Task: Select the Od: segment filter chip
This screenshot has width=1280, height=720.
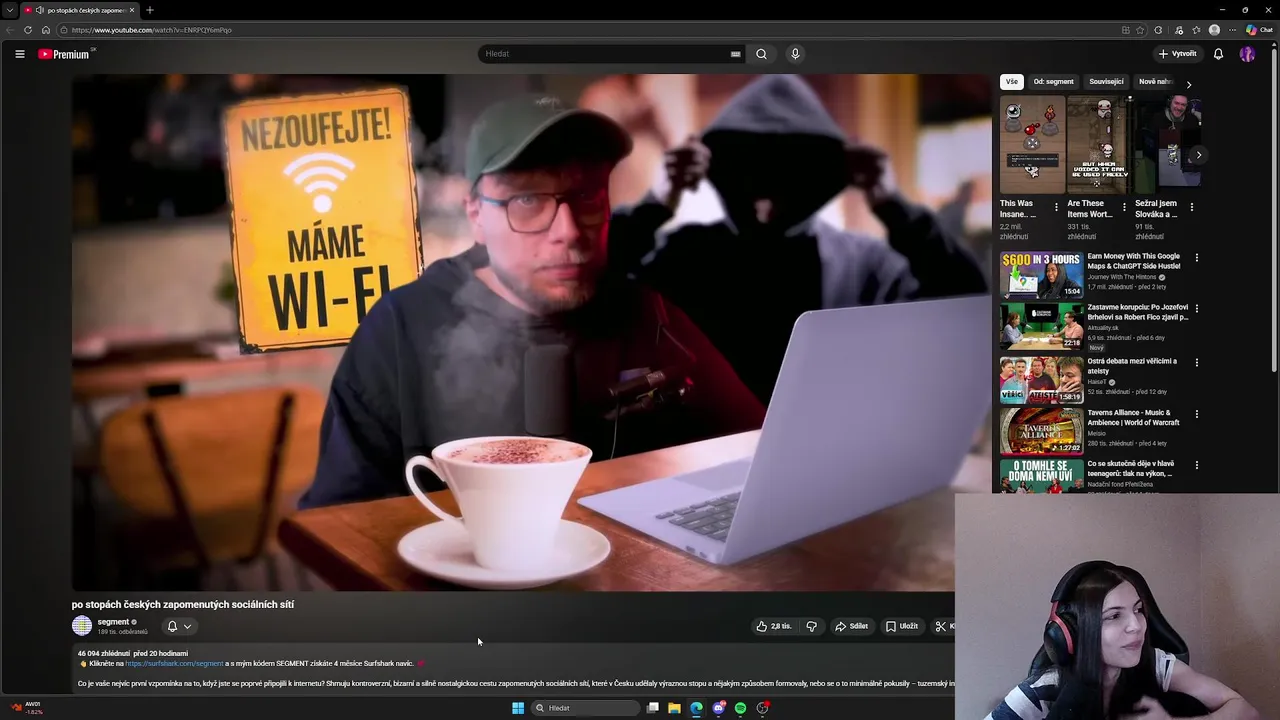Action: (x=1053, y=82)
